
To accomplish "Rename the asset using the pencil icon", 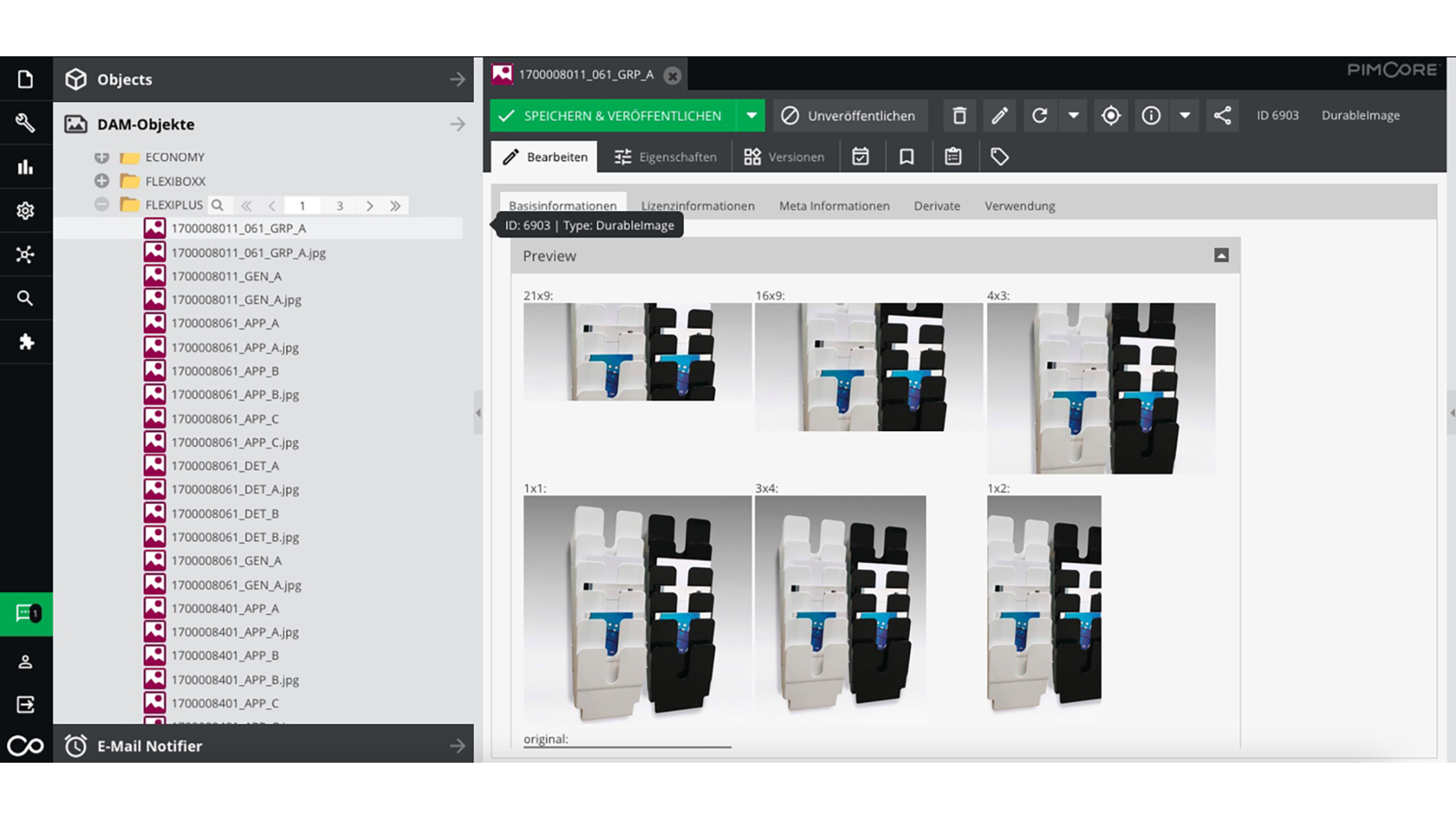I will 999,115.
